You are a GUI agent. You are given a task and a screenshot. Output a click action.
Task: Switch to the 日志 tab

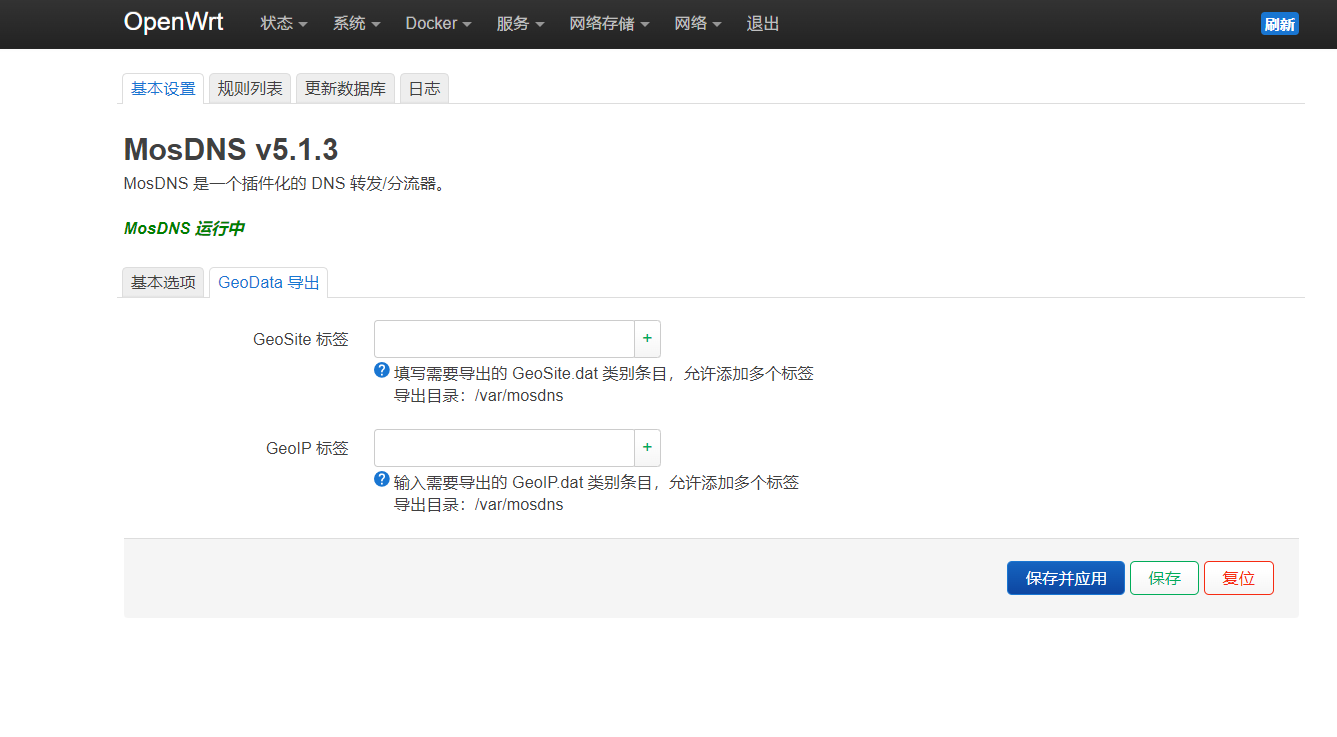click(x=424, y=88)
